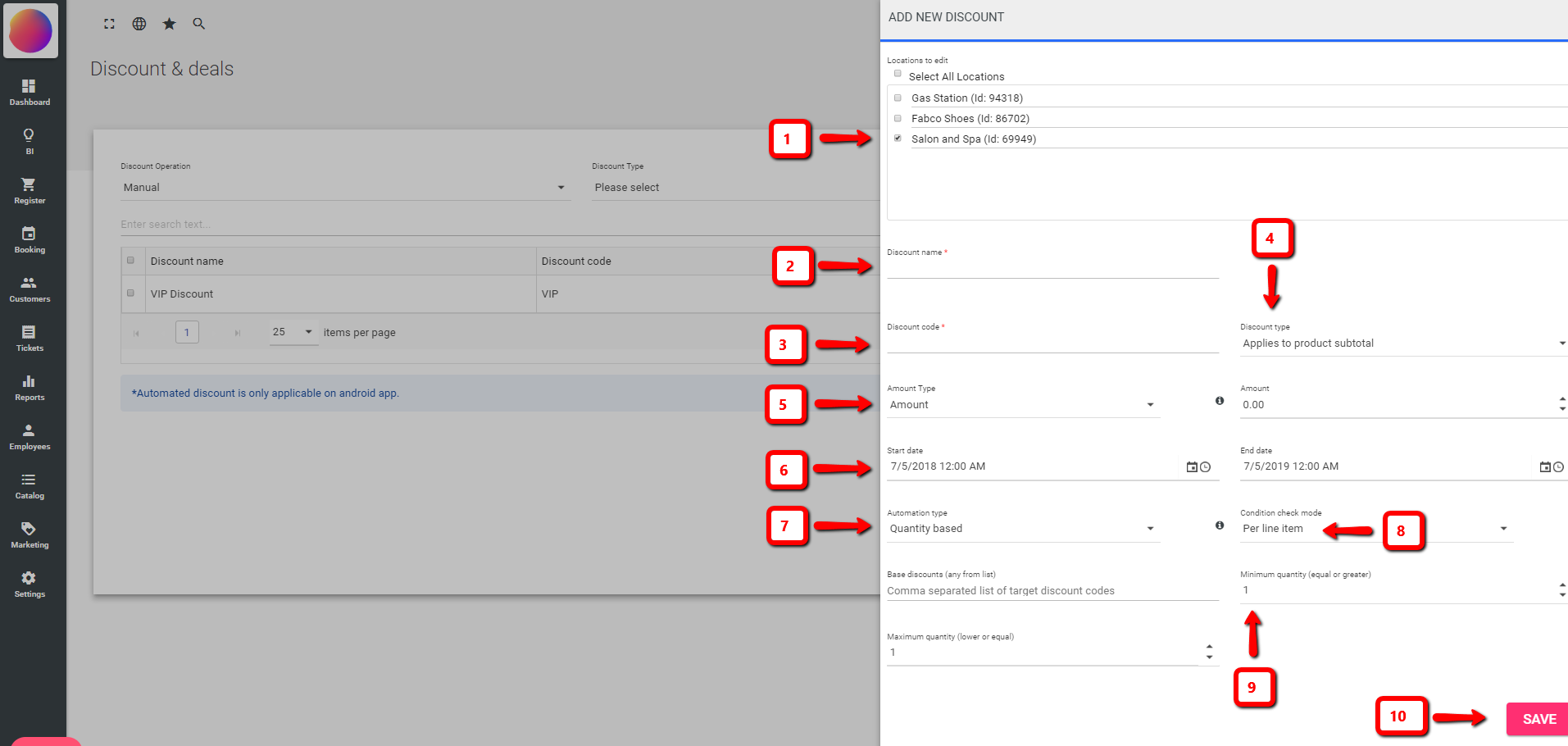Screen dimensions: 1568x746
Task: Open Start date clock time picker
Action: click(1205, 466)
